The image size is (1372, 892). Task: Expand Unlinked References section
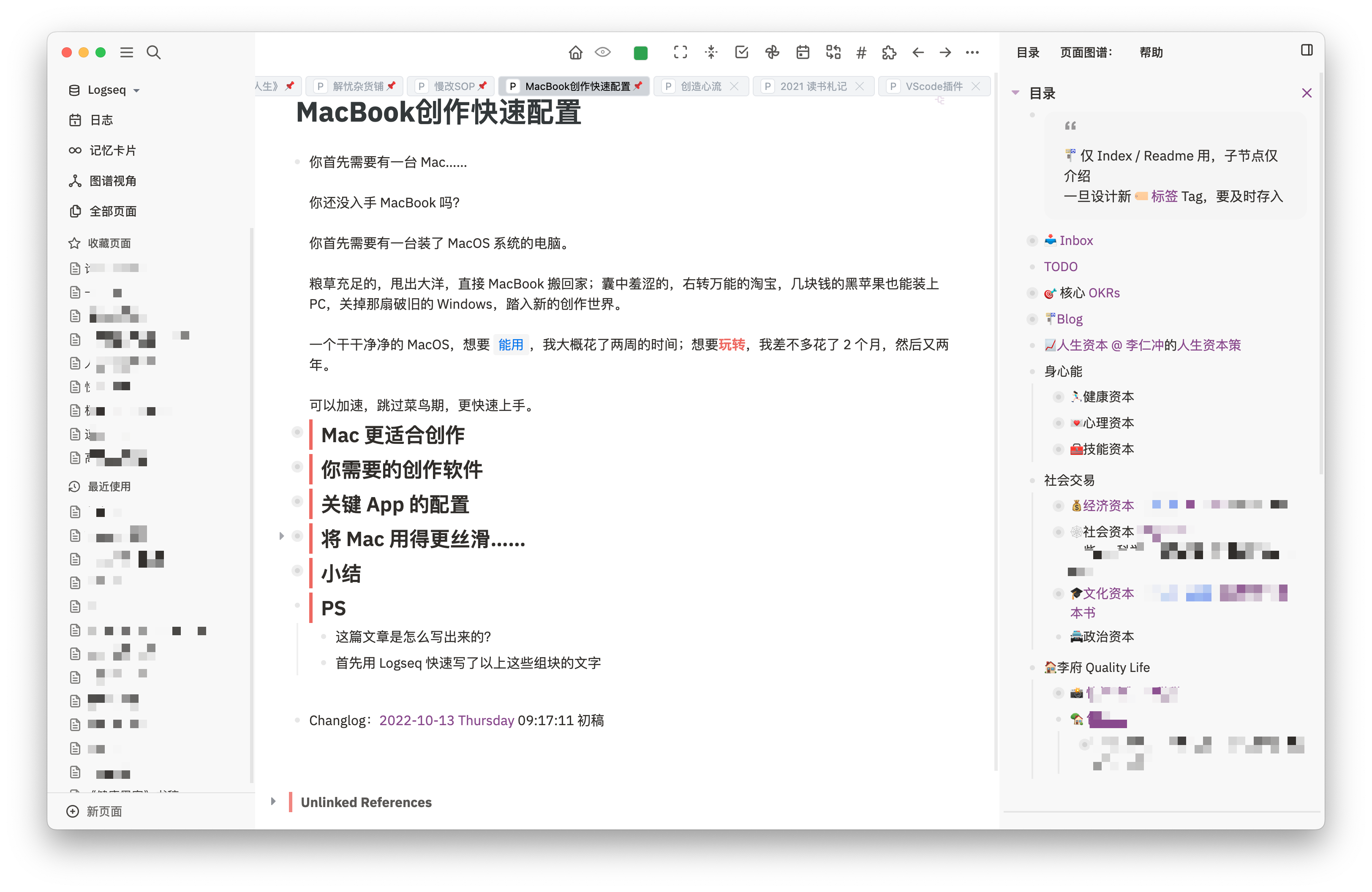pos(273,802)
